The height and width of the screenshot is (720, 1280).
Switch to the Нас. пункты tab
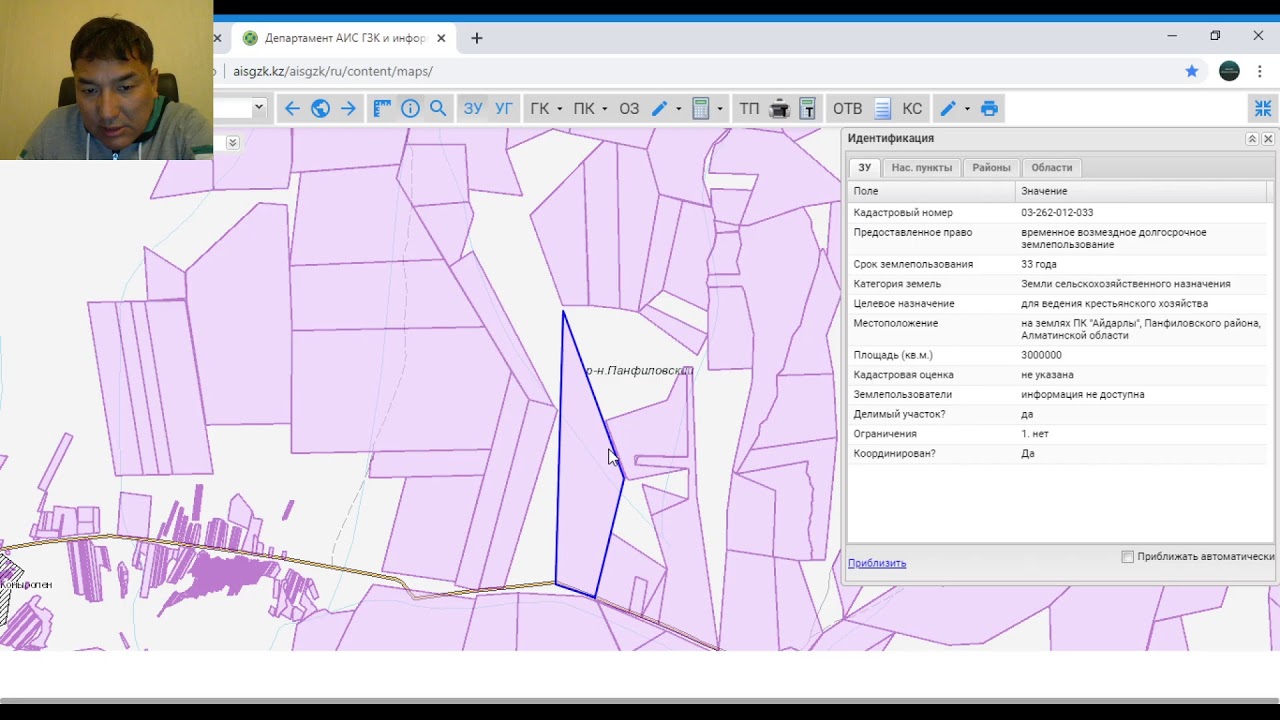922,168
